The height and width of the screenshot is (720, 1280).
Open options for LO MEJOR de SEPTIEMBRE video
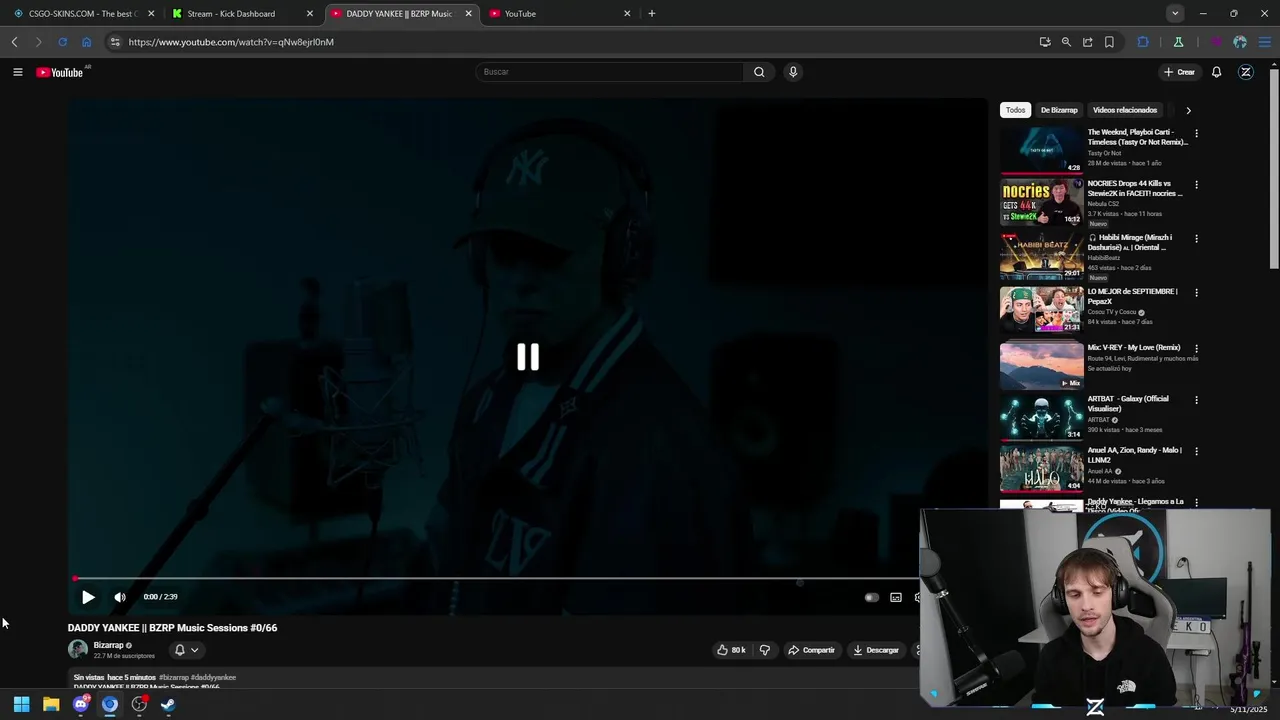pyautogui.click(x=1196, y=292)
